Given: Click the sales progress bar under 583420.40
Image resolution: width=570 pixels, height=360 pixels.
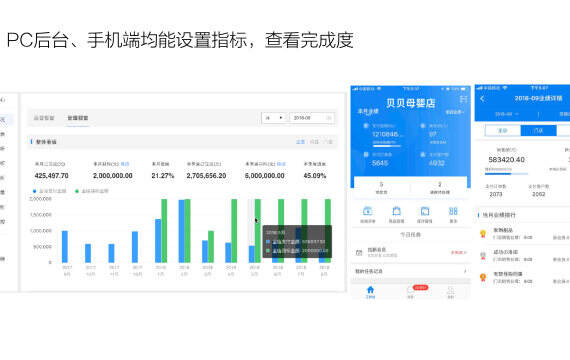Looking at the screenshot, I should click(506, 173).
